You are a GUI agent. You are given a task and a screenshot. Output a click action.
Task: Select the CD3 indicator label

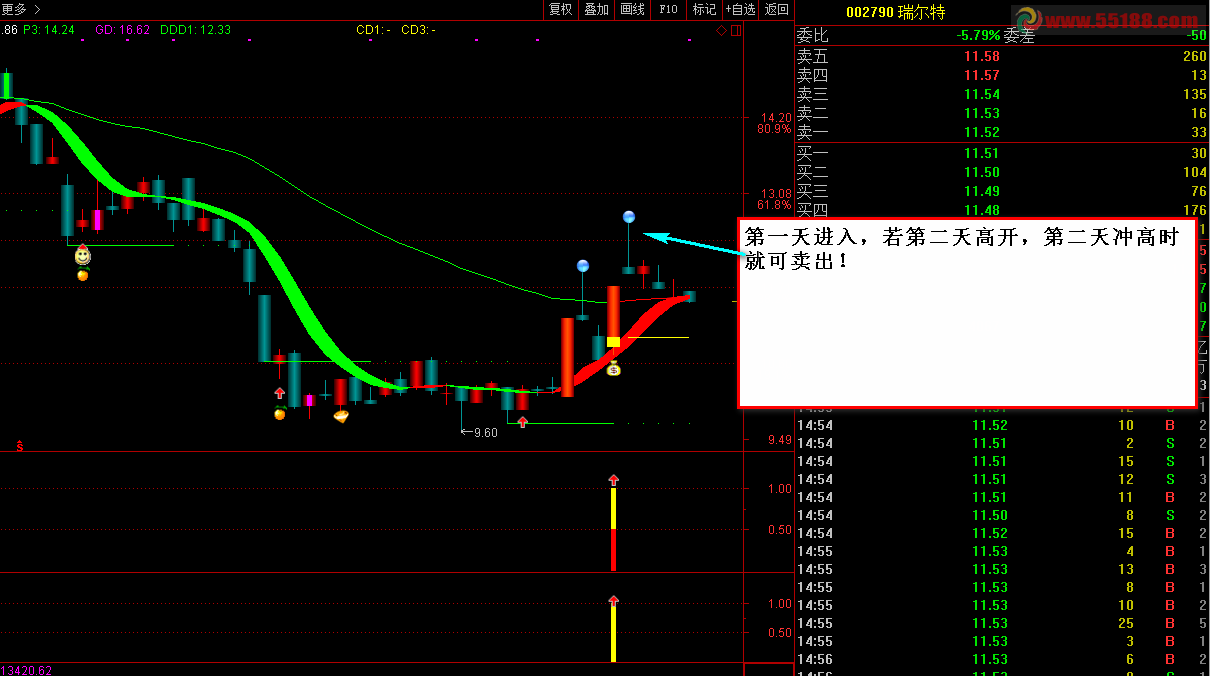click(418, 30)
